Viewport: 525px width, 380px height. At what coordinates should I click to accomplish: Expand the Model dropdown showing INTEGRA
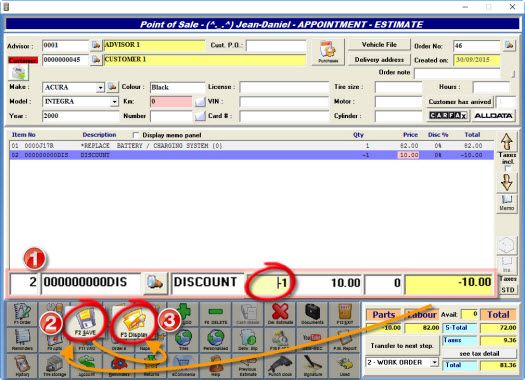coord(115,101)
